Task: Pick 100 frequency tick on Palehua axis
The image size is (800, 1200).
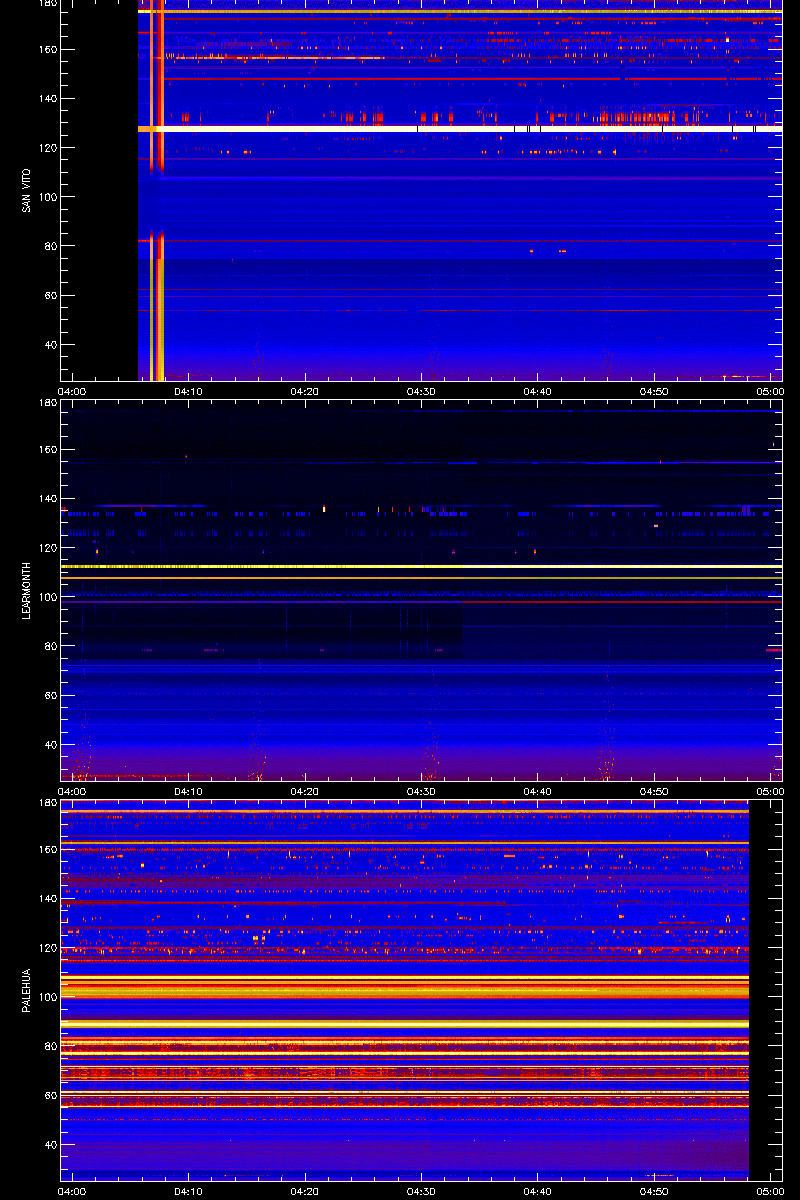Action: [x=47, y=997]
